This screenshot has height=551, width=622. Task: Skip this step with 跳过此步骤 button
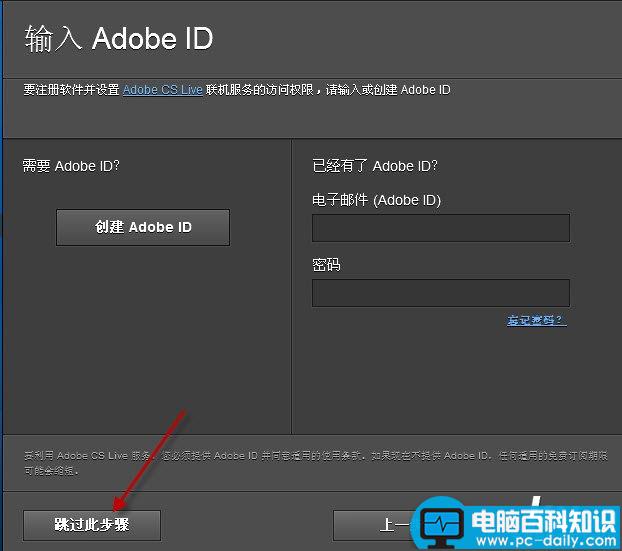point(92,525)
